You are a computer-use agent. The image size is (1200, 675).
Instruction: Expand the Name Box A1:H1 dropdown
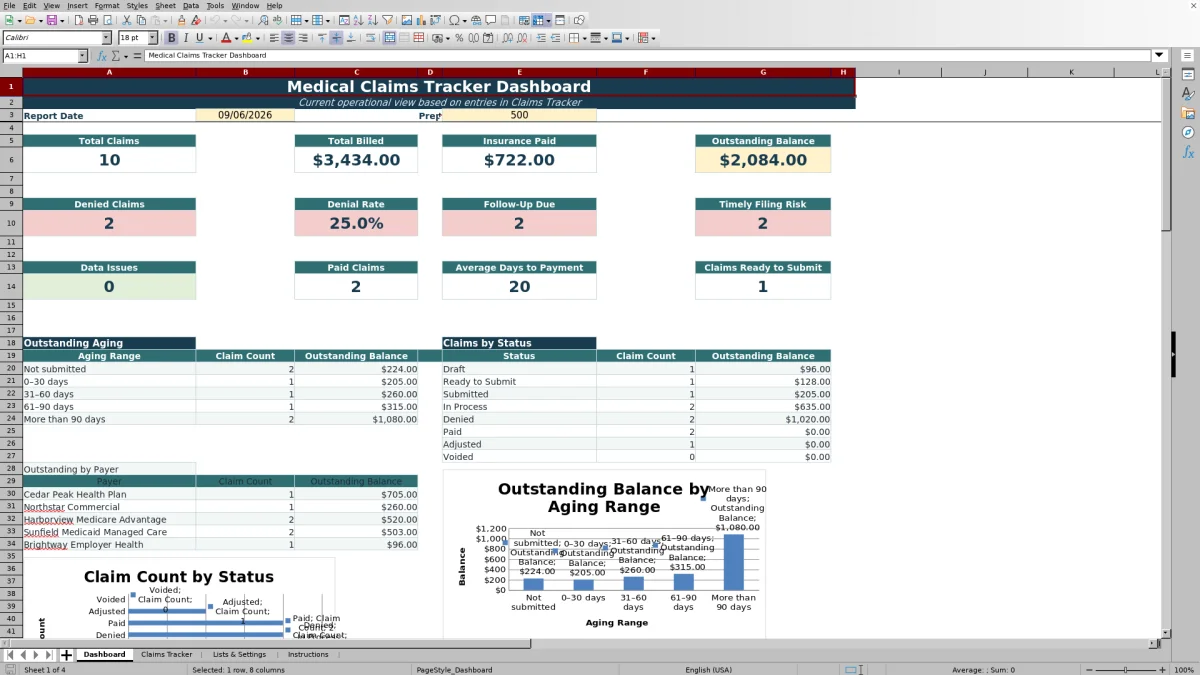coord(83,56)
